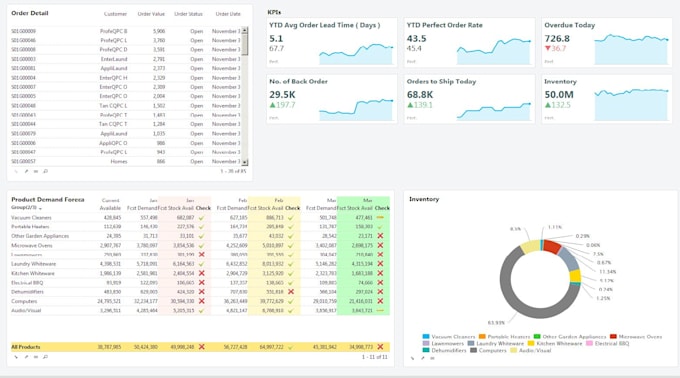Click the pin icon under Order Detail table
This screenshot has height=378, width=680.
26,171
